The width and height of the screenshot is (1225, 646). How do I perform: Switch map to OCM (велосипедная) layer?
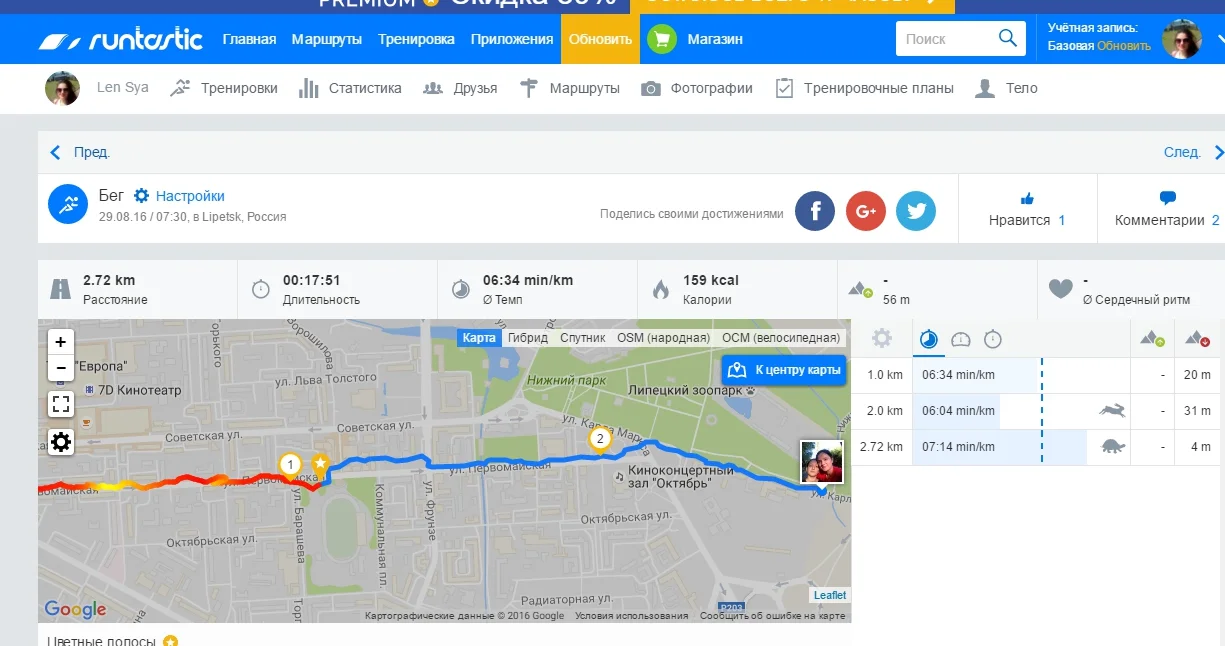point(781,338)
